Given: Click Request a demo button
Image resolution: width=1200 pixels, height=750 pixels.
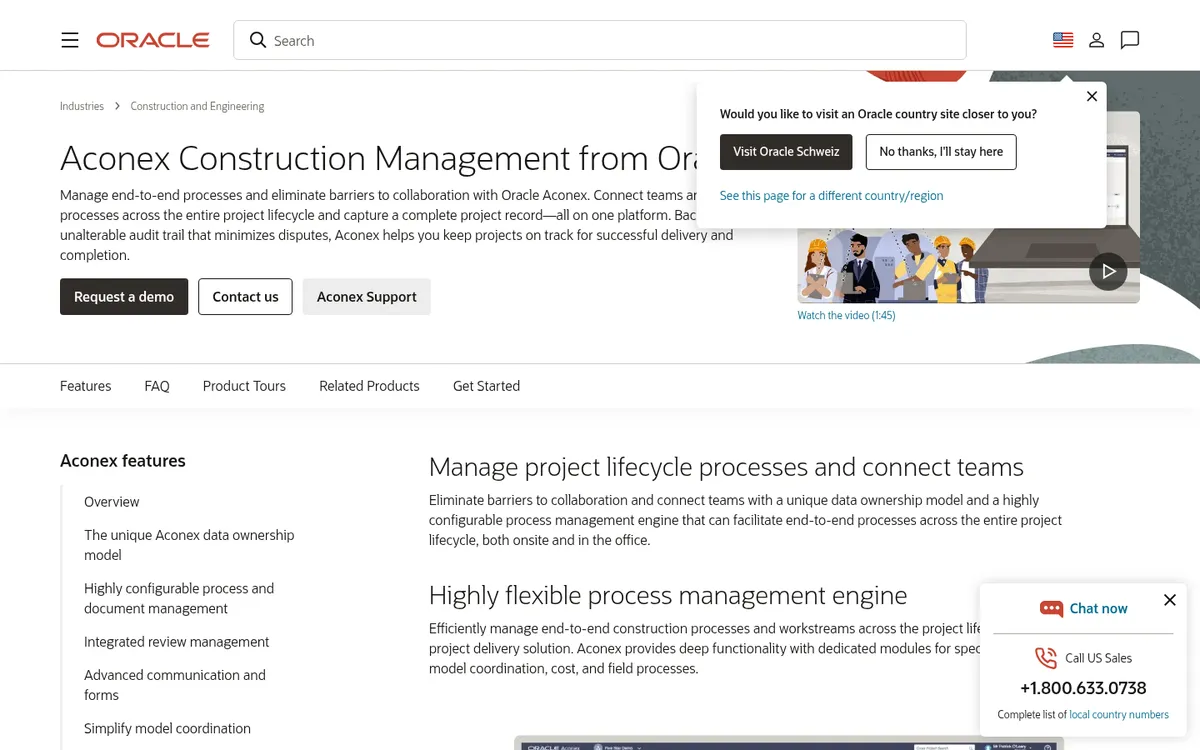Looking at the screenshot, I should tap(124, 297).
